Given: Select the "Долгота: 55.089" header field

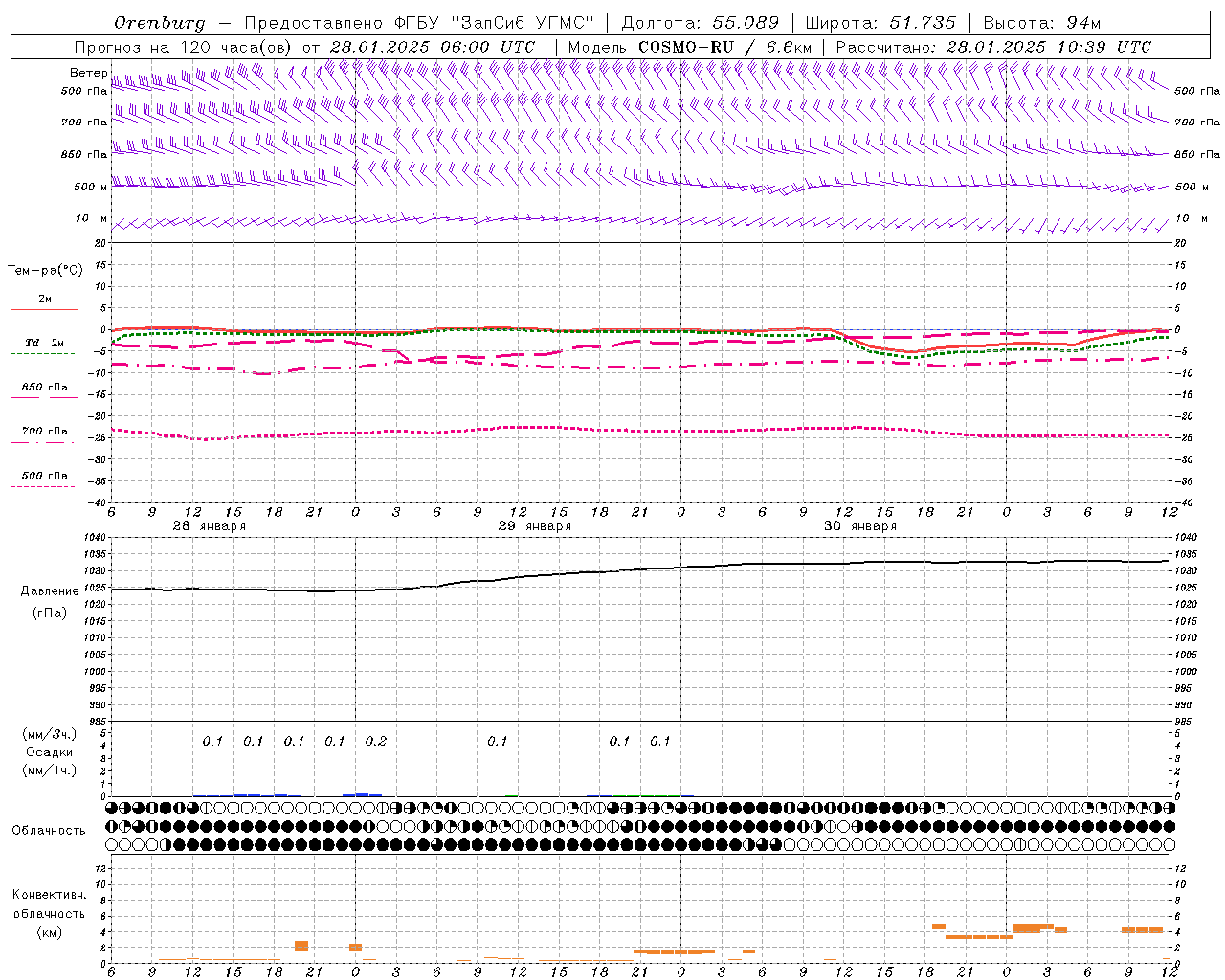Looking at the screenshot, I should (x=701, y=23).
